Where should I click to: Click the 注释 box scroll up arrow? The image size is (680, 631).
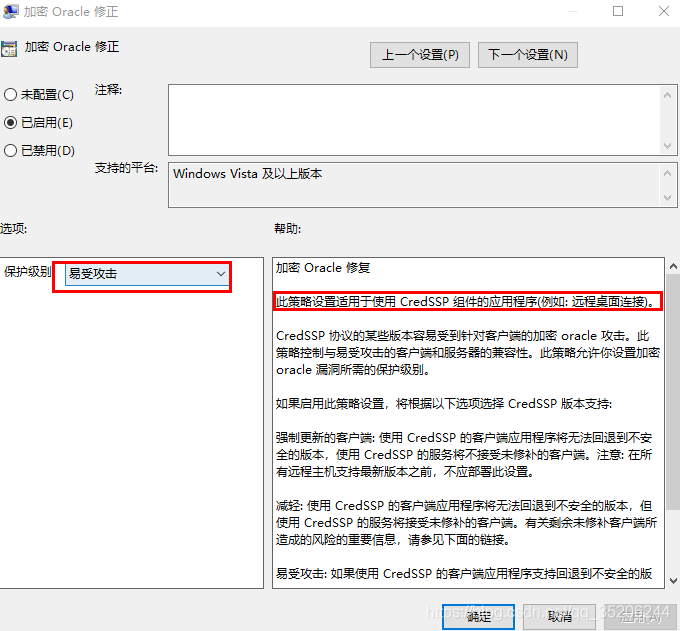(x=669, y=93)
